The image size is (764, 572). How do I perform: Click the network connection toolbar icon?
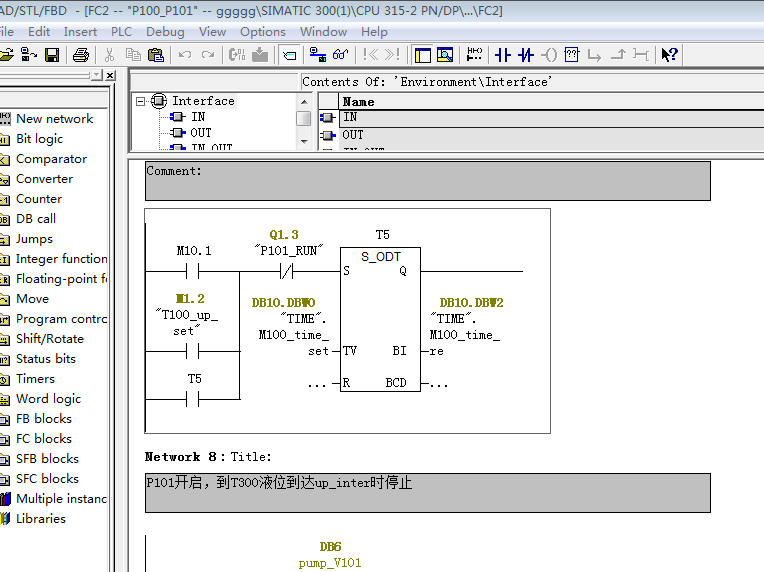pyautogui.click(x=318, y=55)
